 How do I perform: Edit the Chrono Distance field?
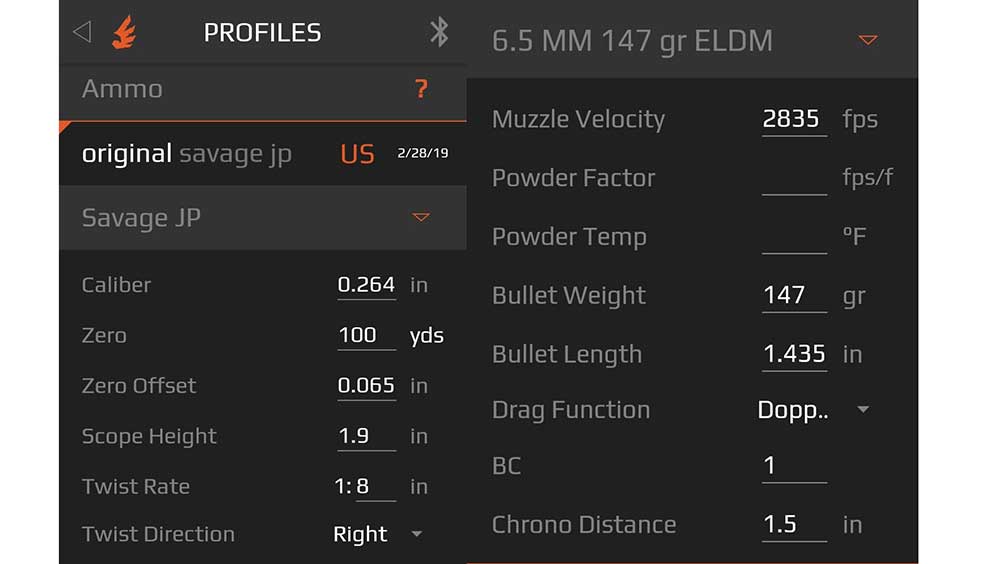pos(794,525)
